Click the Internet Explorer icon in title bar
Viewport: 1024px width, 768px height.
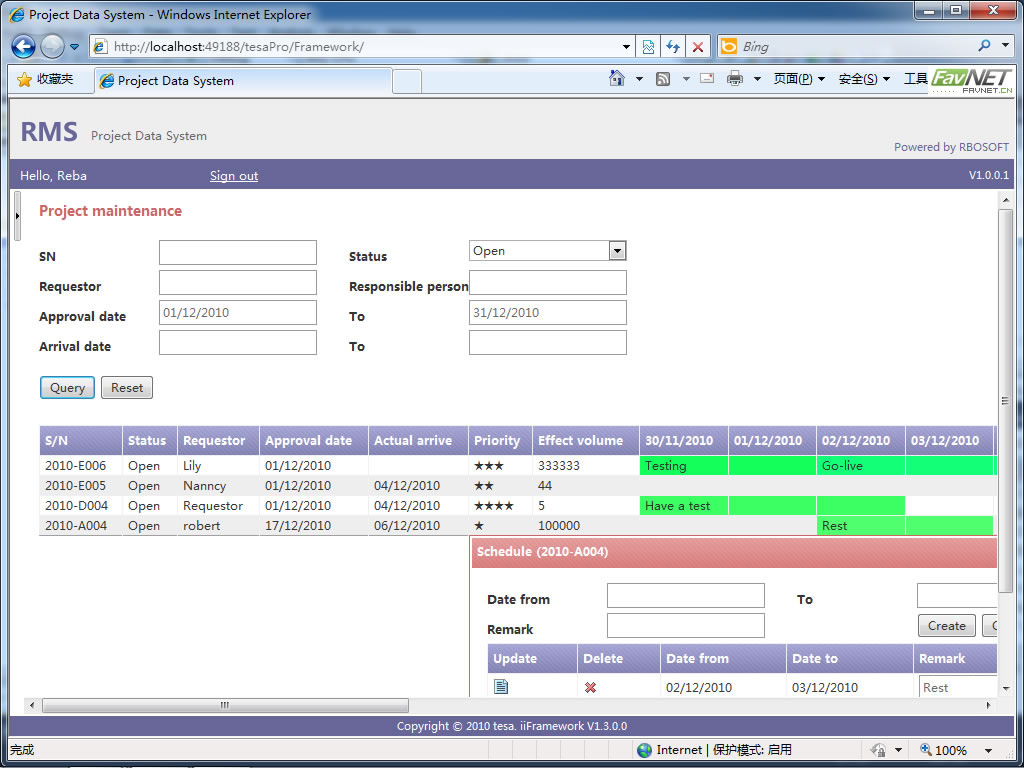17,14
